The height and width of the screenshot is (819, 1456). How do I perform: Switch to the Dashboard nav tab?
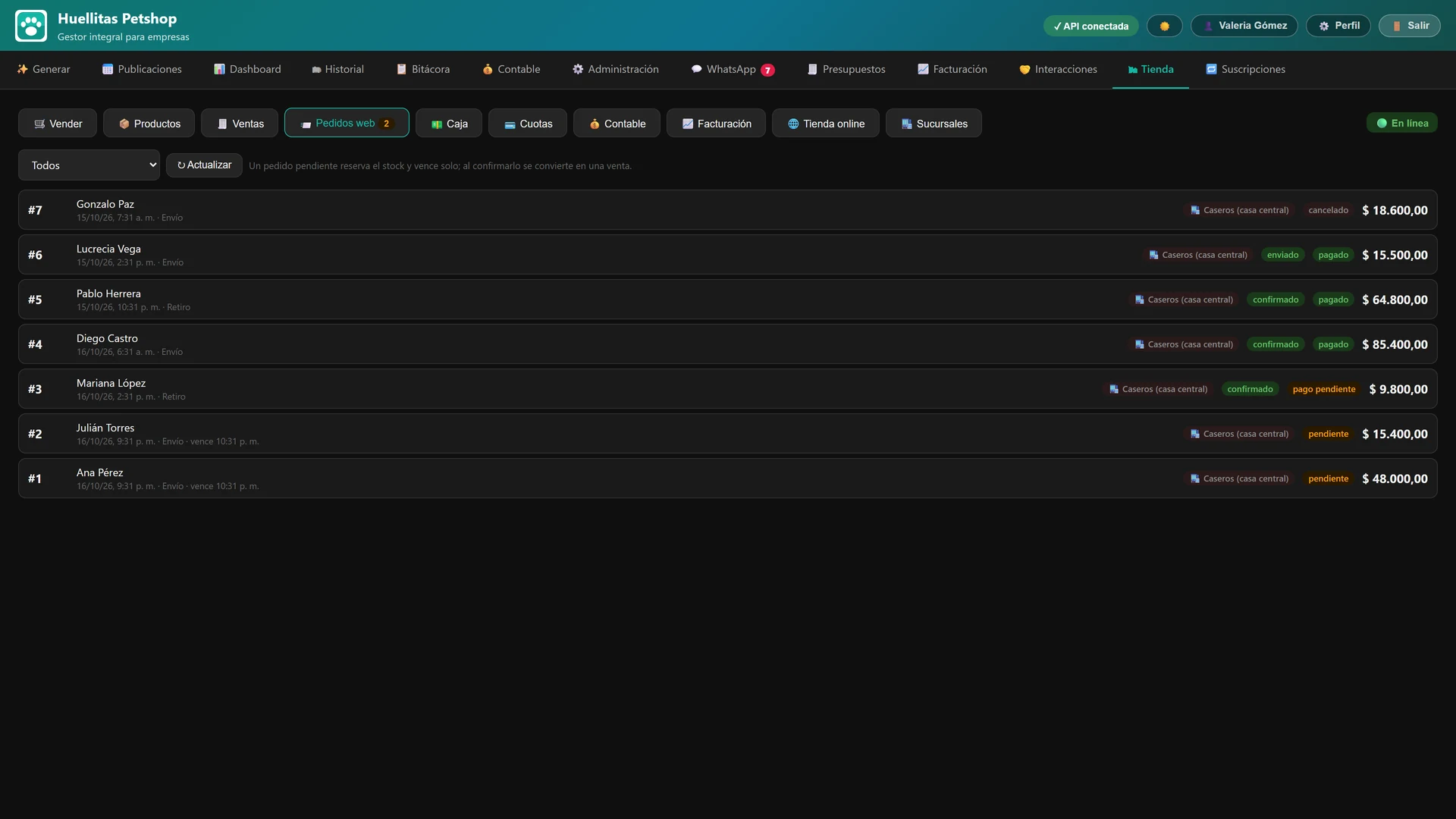(x=247, y=69)
